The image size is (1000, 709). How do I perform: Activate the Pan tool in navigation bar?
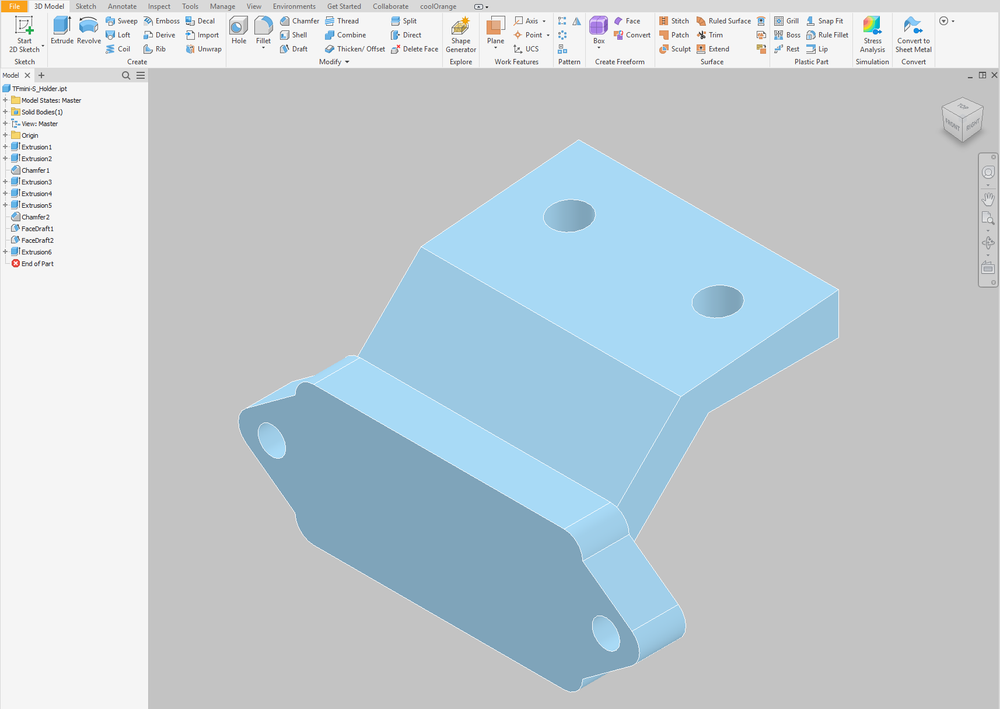(988, 199)
